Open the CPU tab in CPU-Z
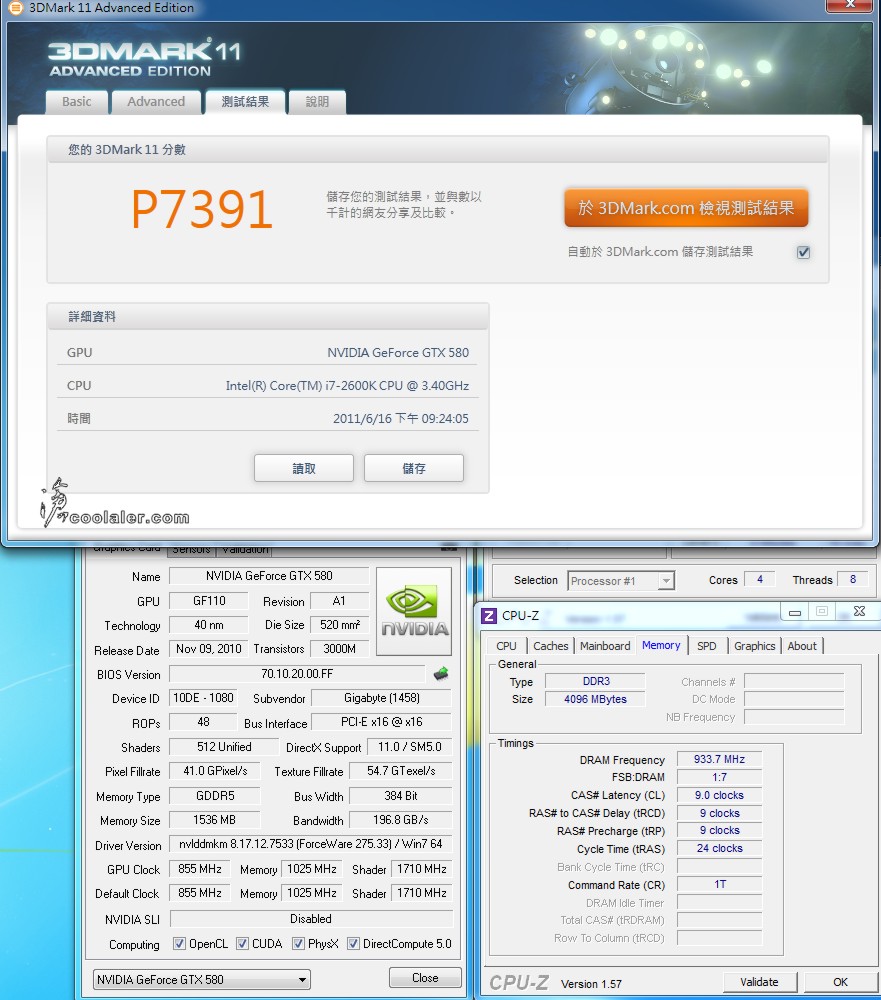 pyautogui.click(x=507, y=646)
